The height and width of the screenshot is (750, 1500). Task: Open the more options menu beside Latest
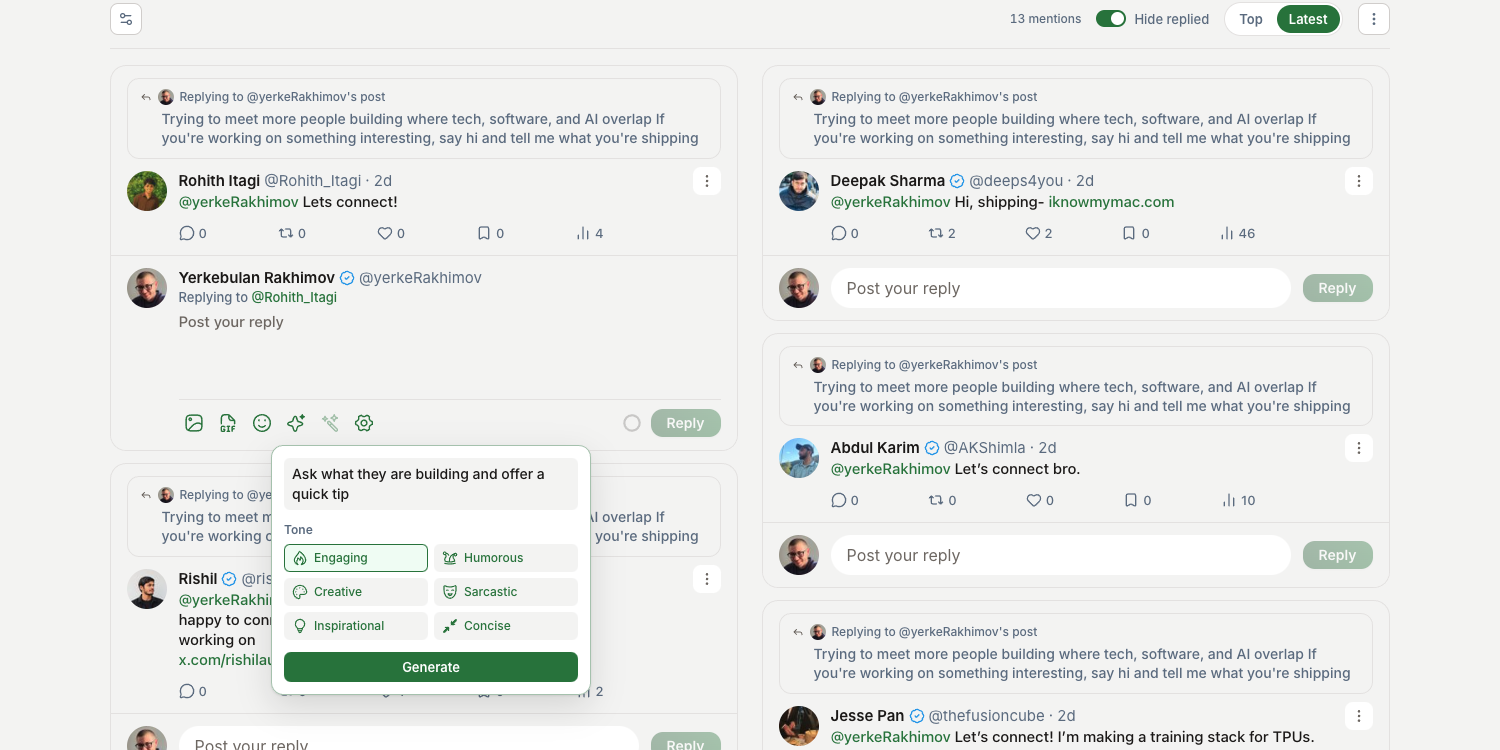click(1374, 19)
